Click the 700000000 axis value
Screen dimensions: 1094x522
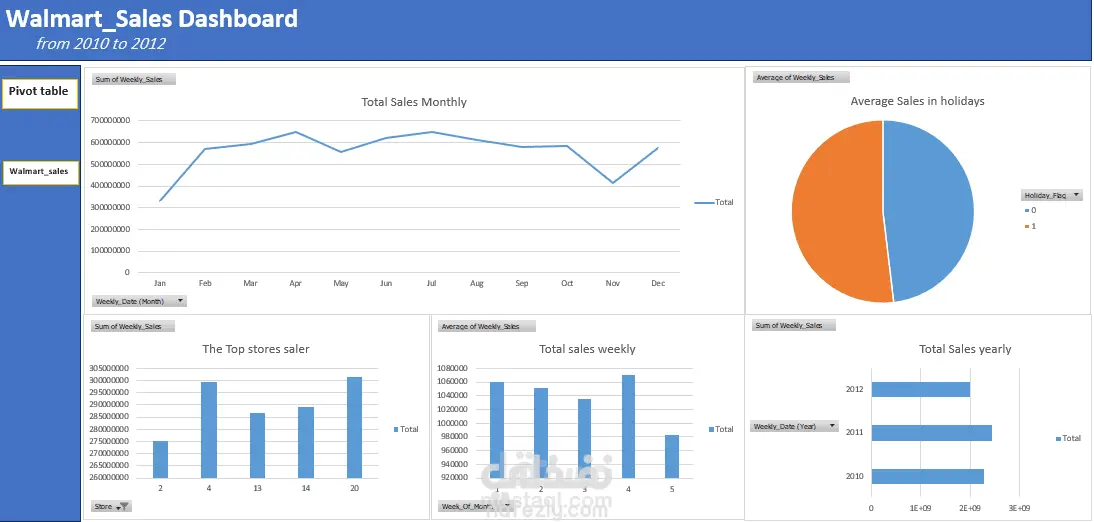(110, 121)
